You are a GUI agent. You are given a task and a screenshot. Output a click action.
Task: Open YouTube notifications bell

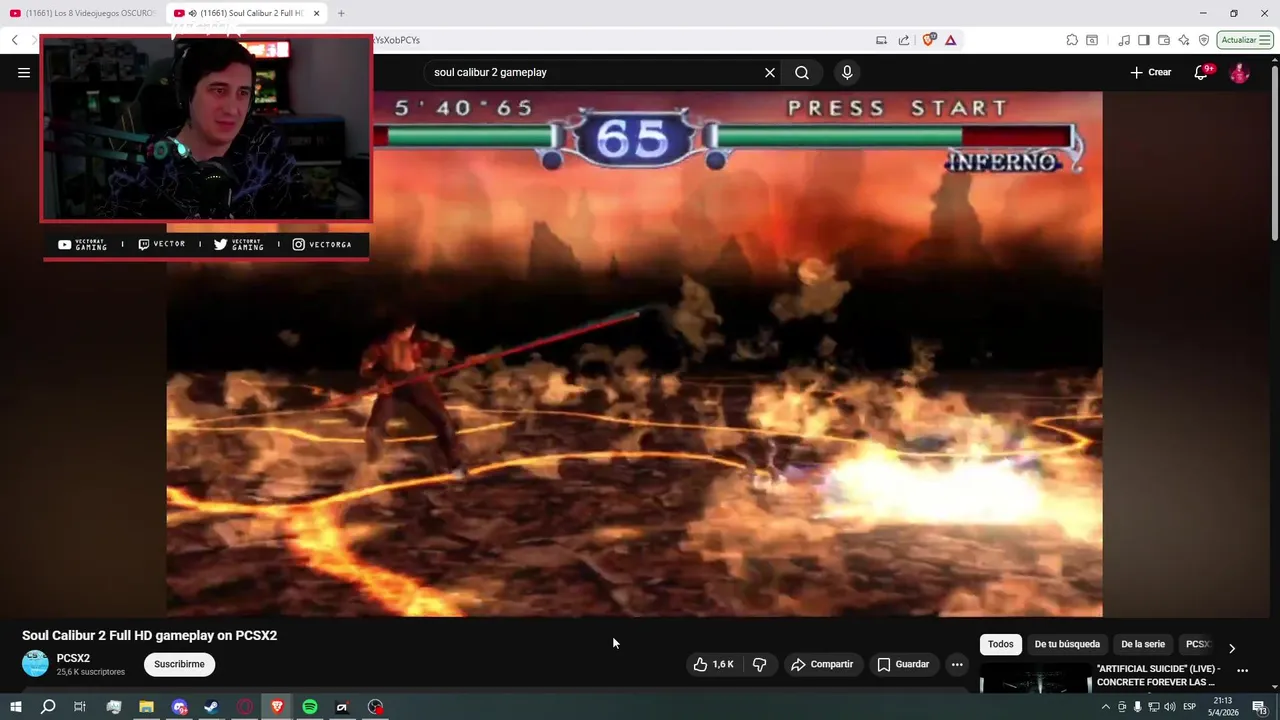tap(1201, 72)
